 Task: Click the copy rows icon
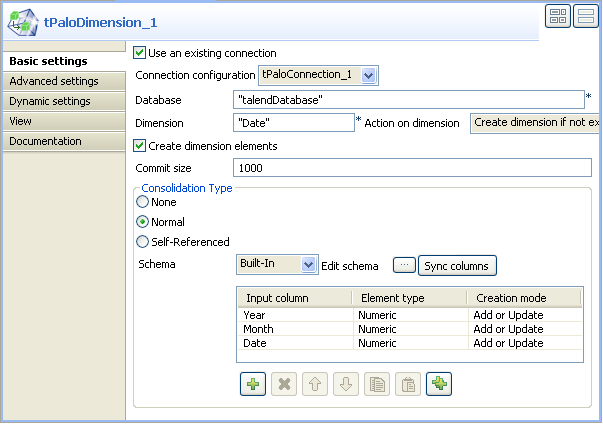pos(375,383)
